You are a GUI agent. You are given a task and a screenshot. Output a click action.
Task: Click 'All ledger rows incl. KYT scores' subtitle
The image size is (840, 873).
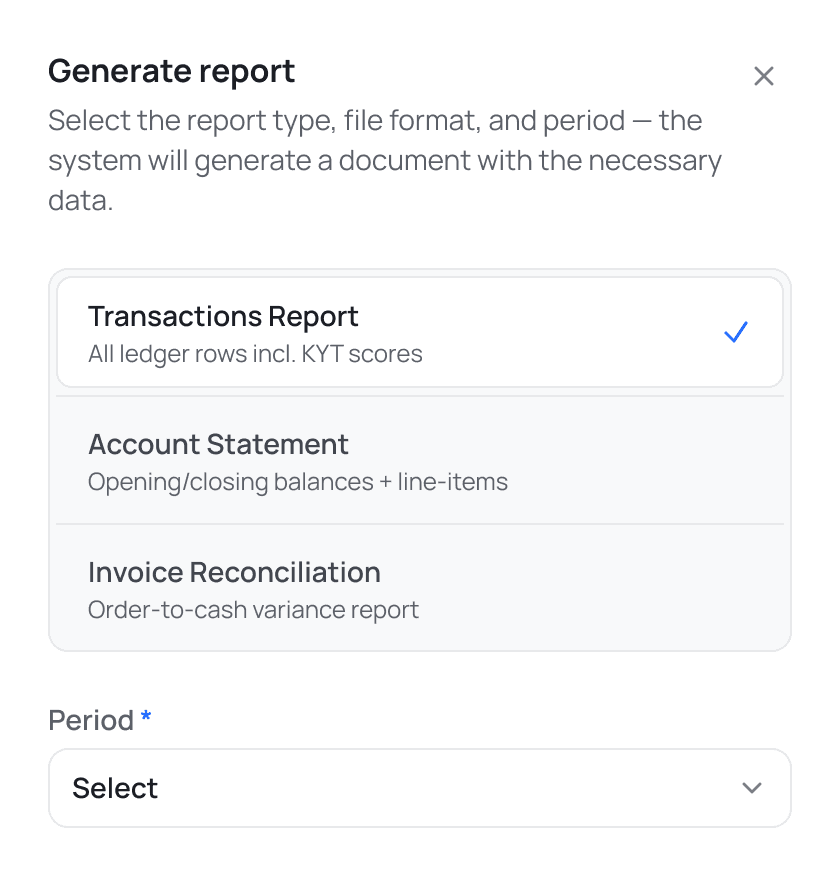256,354
